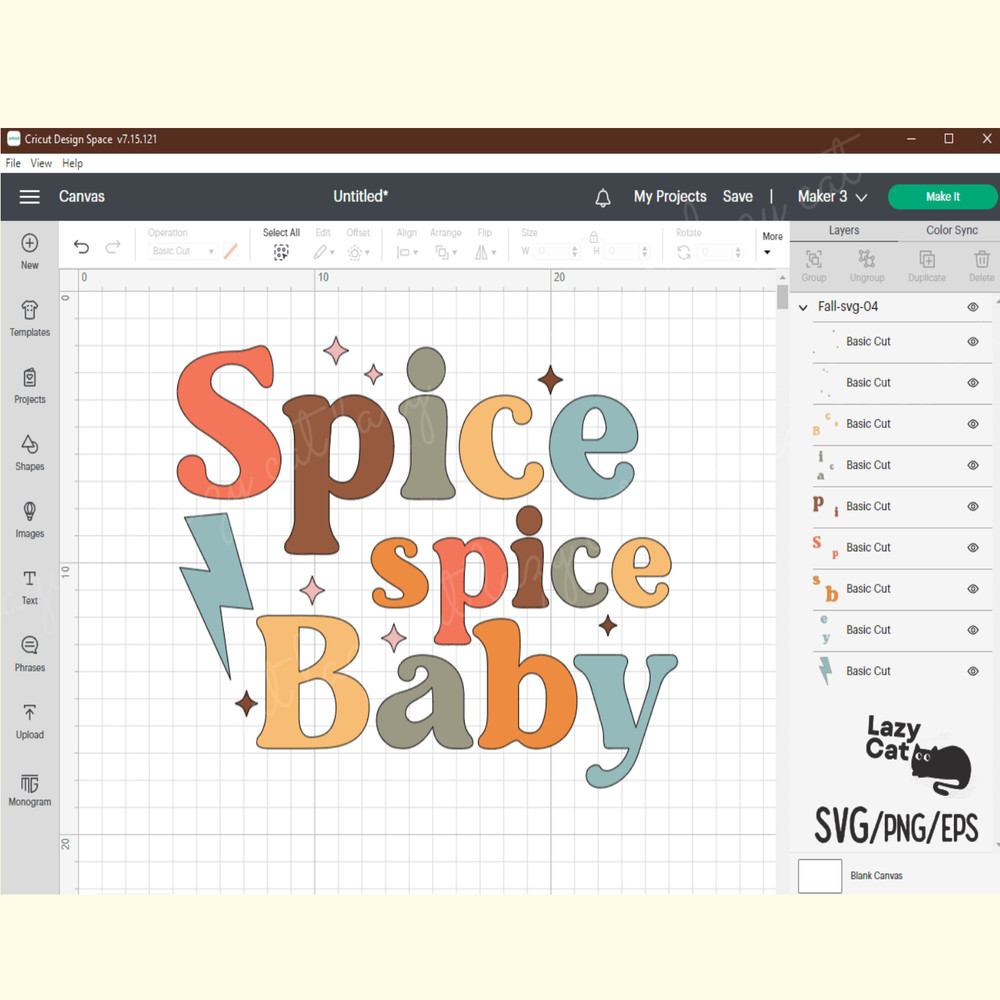Open the hamburger menu
The height and width of the screenshot is (1000, 1000).
(30, 197)
